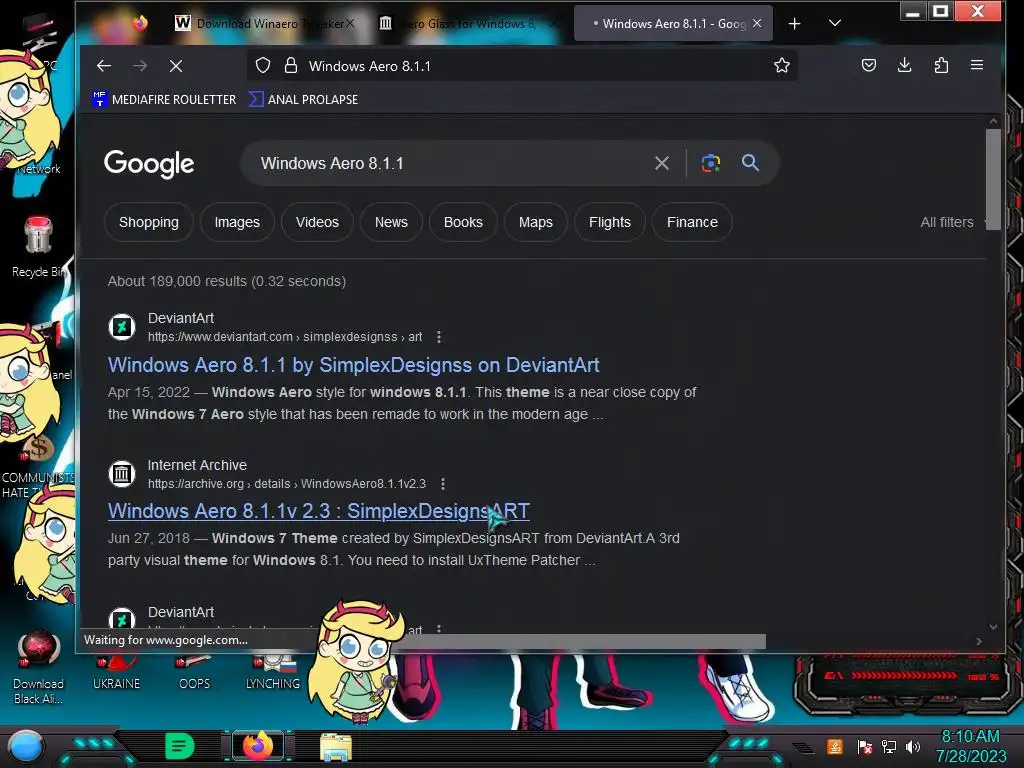View site security lock info
This screenshot has height=768, width=1024.
click(x=291, y=65)
